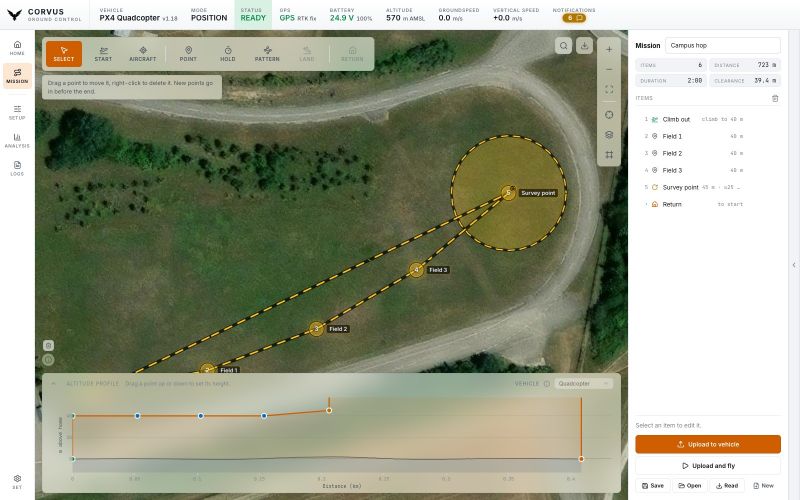Click the Vehicle info icon in altitude panel

[546, 384]
